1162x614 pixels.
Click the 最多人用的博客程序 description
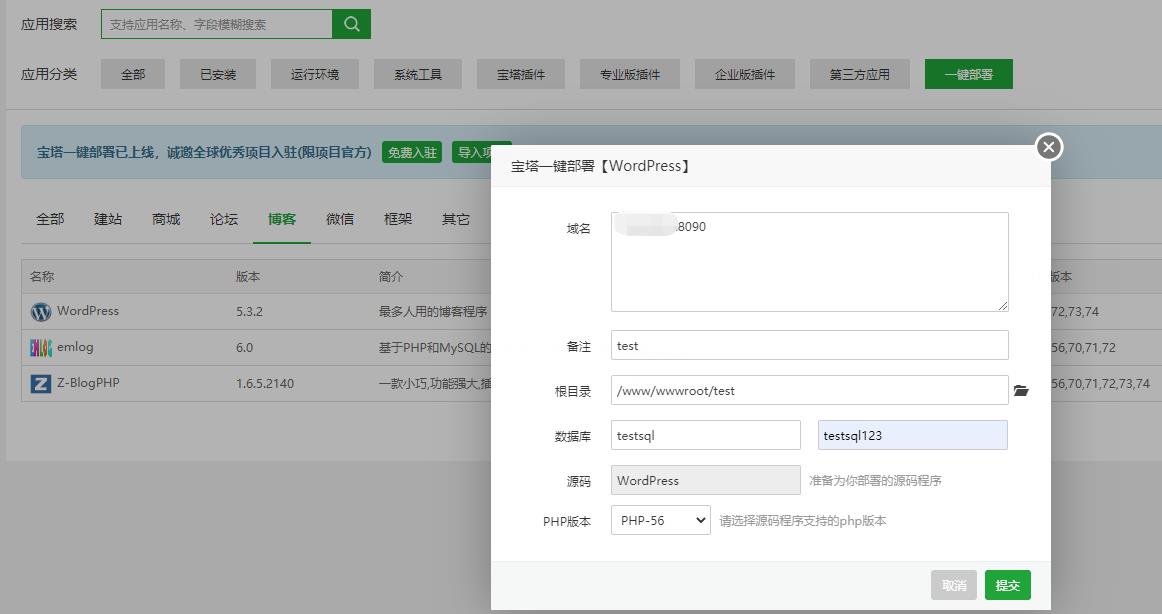[433, 312]
